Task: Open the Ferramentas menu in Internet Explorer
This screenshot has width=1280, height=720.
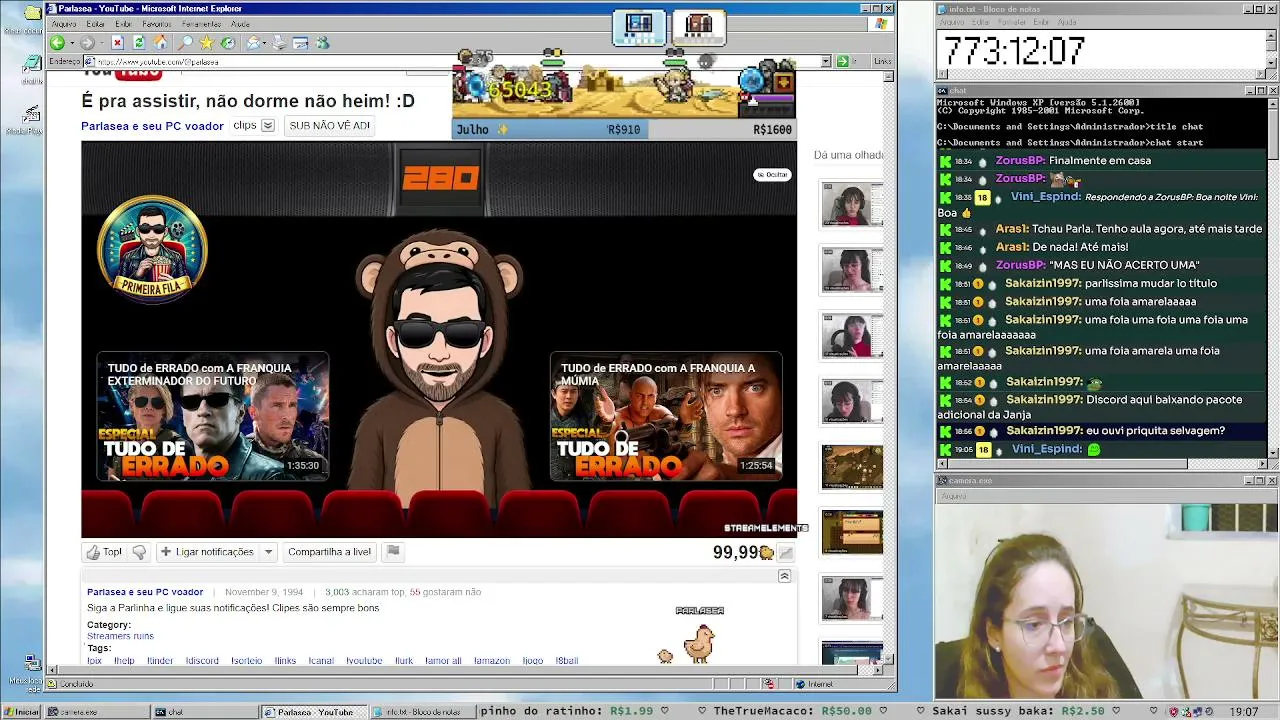Action: click(202, 24)
